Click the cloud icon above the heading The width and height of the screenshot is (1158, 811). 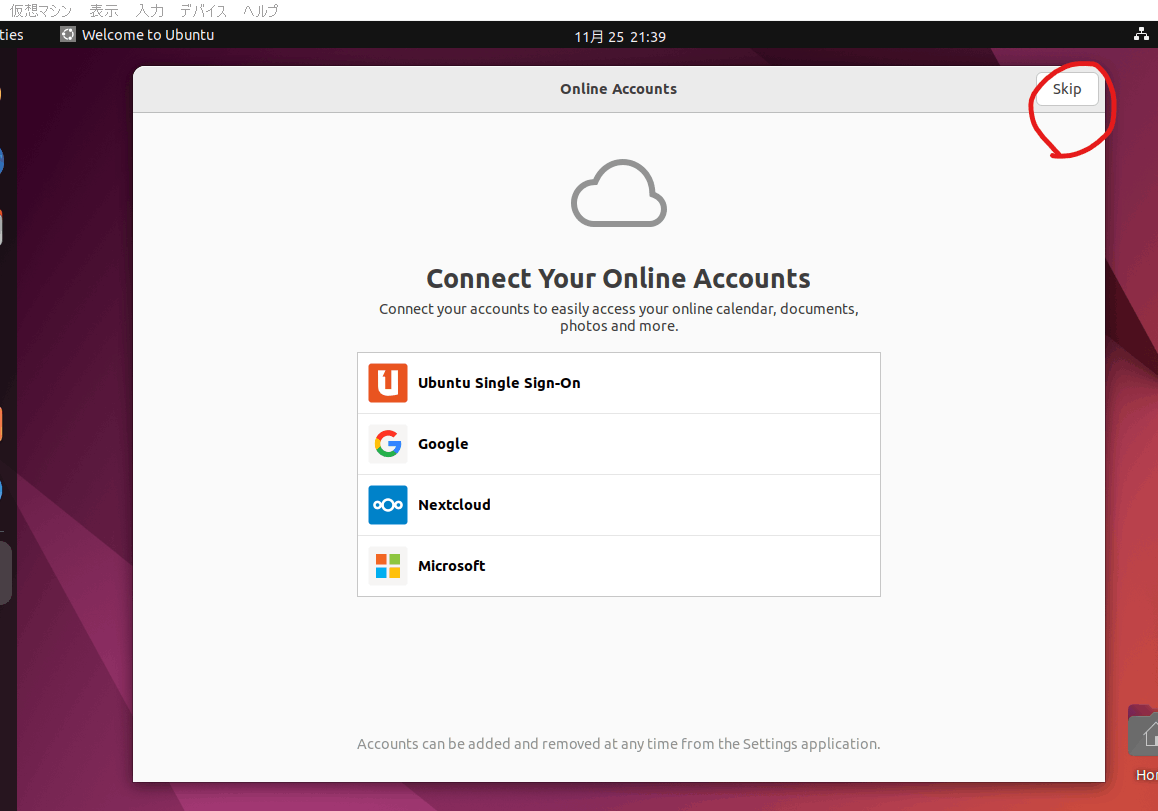[619, 193]
